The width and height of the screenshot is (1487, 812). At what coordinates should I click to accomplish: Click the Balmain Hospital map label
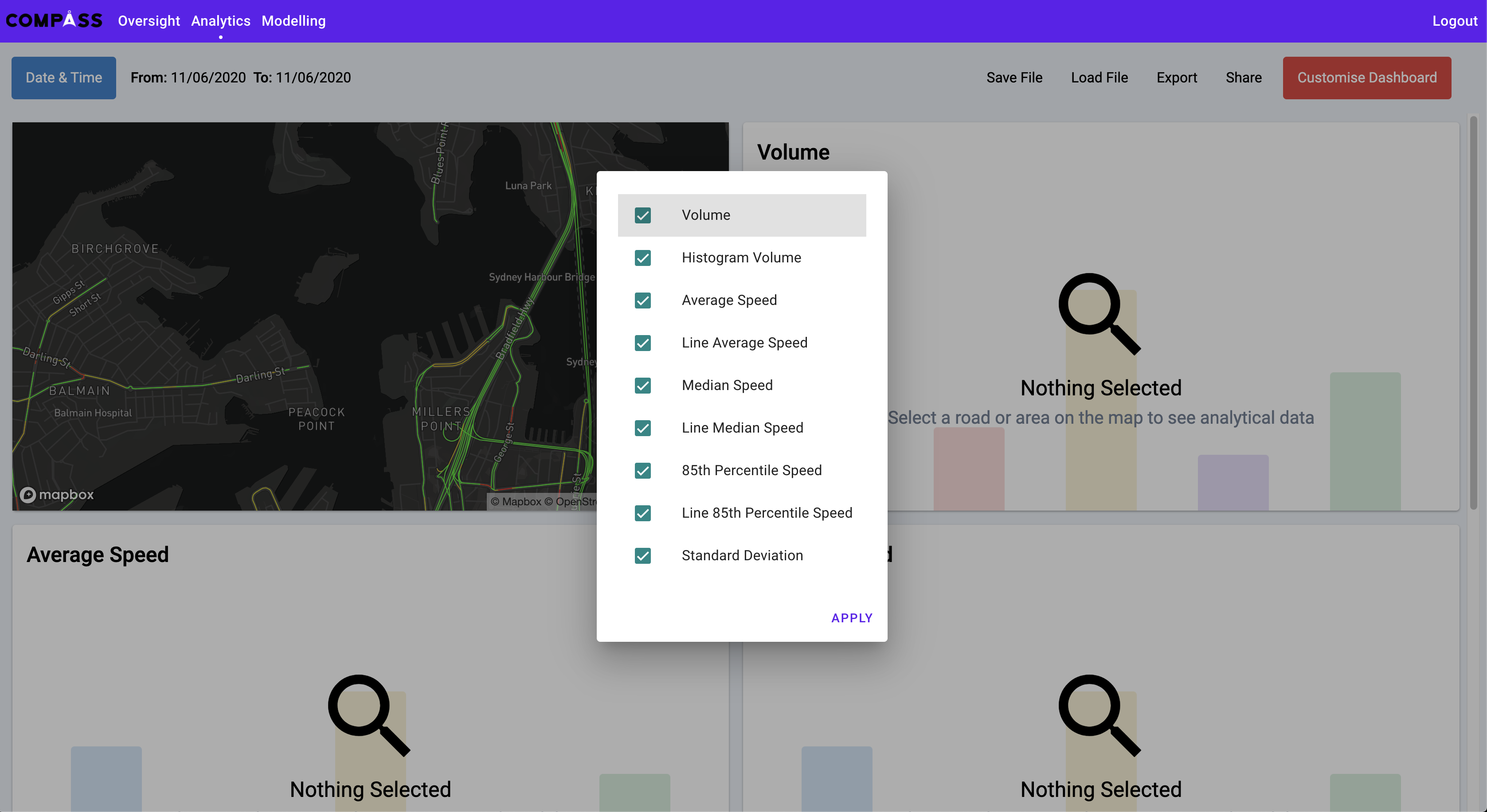93,413
